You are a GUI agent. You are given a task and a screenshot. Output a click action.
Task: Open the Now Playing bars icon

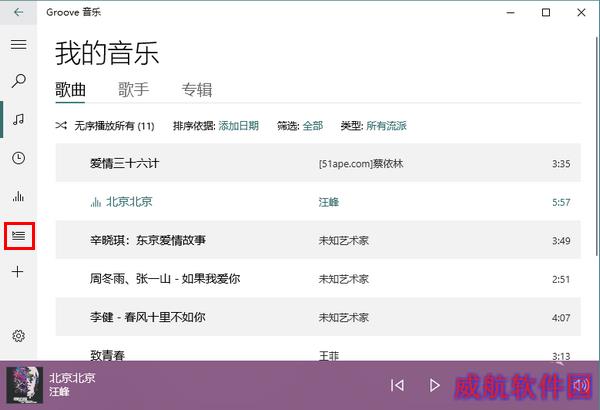coord(18,196)
